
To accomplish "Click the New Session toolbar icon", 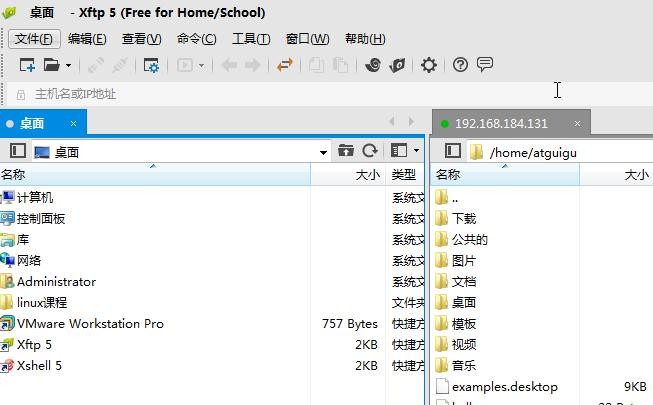I will click(x=27, y=65).
